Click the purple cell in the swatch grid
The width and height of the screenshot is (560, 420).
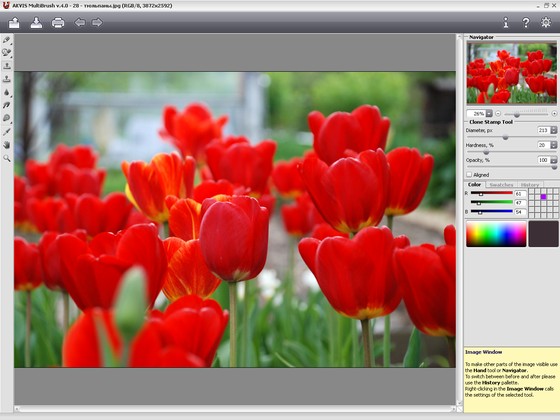[544, 197]
